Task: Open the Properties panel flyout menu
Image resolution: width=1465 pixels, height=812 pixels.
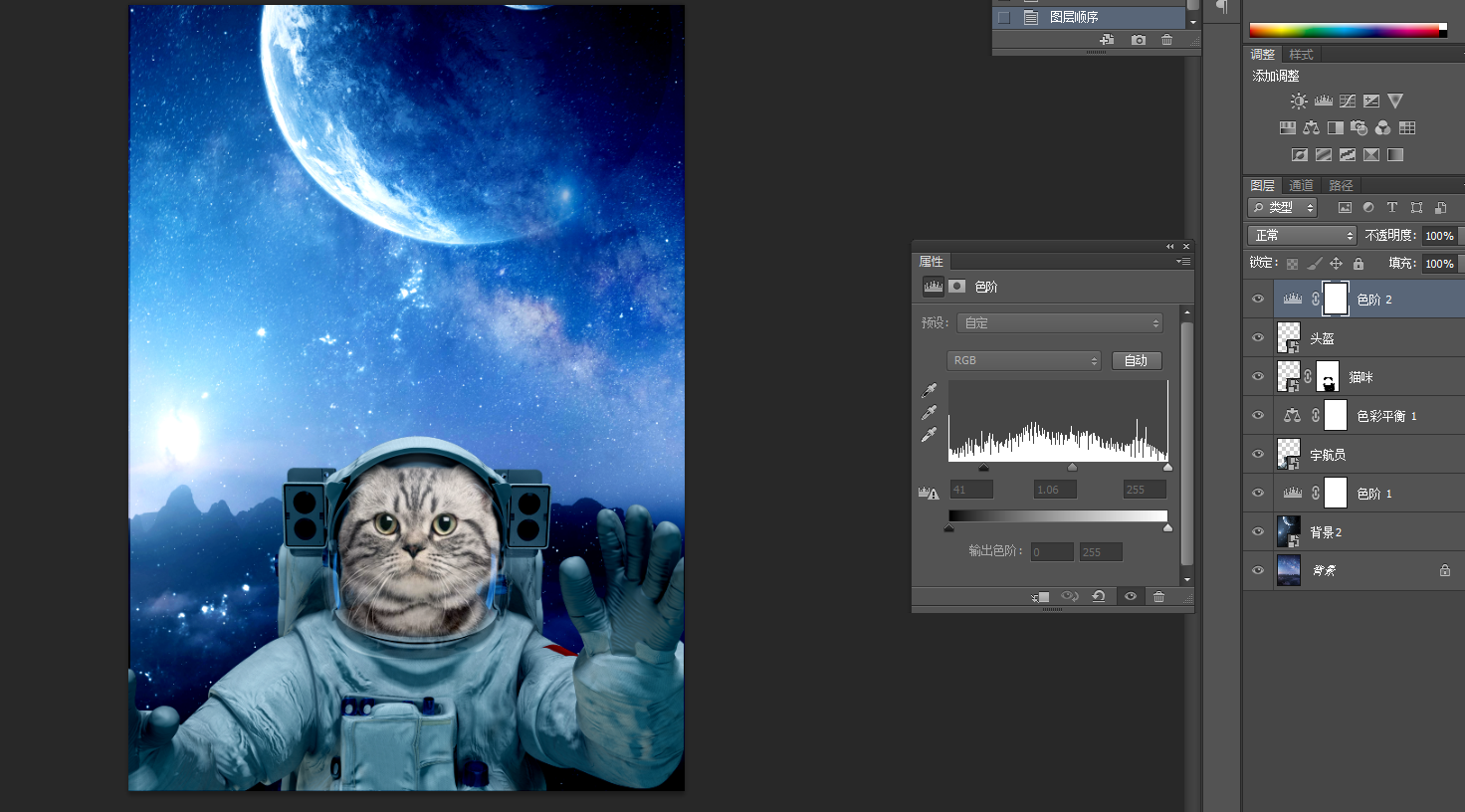Action: [1183, 262]
